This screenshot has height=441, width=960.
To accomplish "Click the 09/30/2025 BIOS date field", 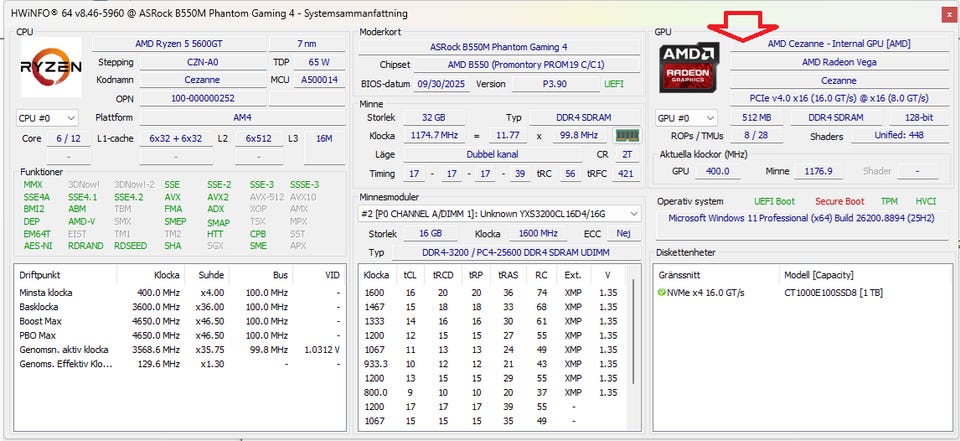I will tap(441, 84).
